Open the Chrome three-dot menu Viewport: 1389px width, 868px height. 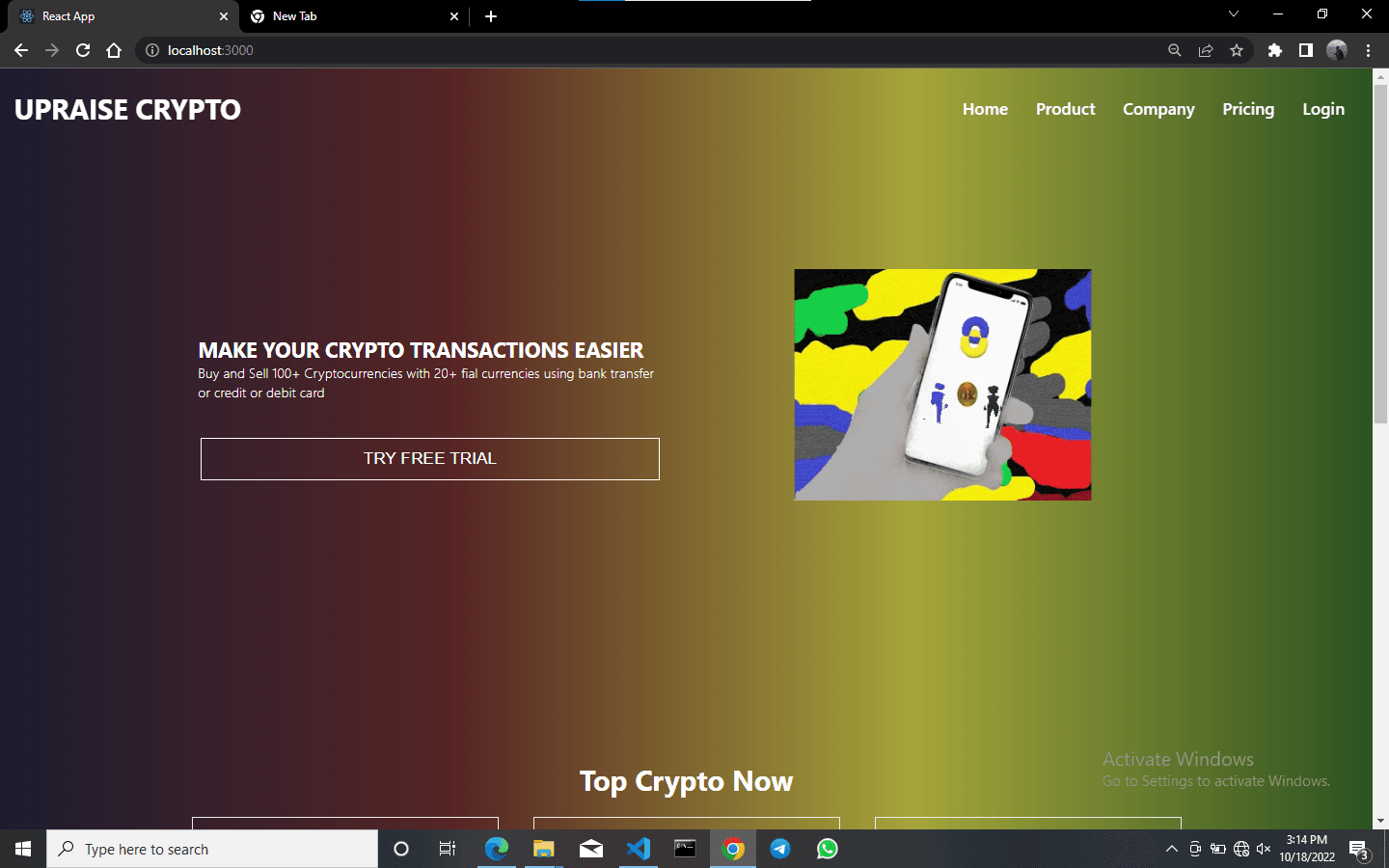pos(1369,49)
